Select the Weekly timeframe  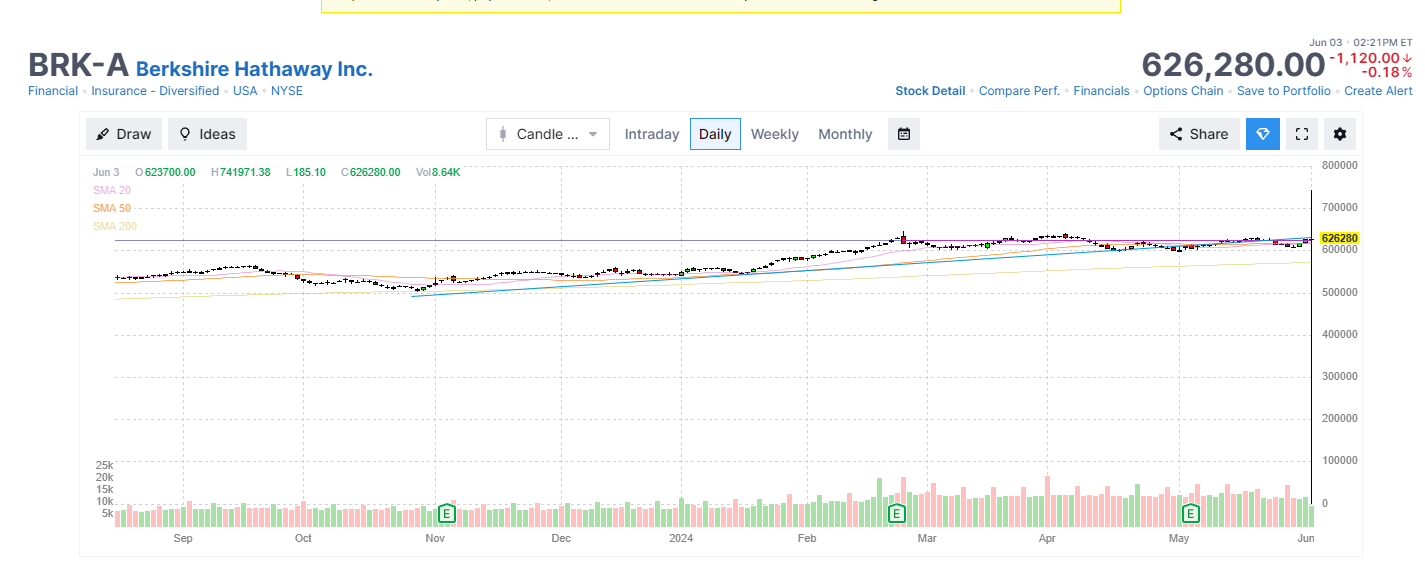pyautogui.click(x=775, y=134)
